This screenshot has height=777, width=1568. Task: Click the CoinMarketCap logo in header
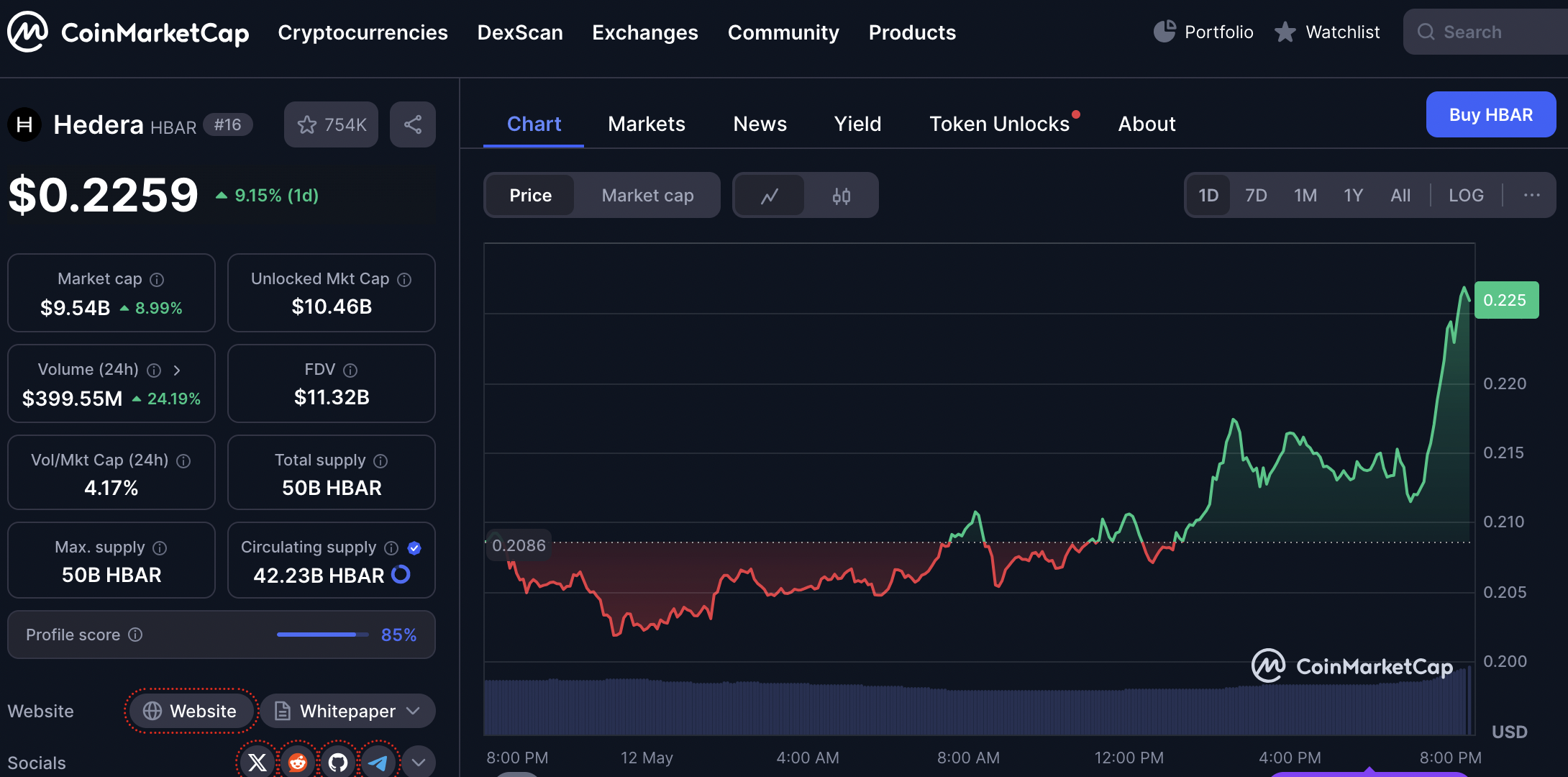click(128, 32)
